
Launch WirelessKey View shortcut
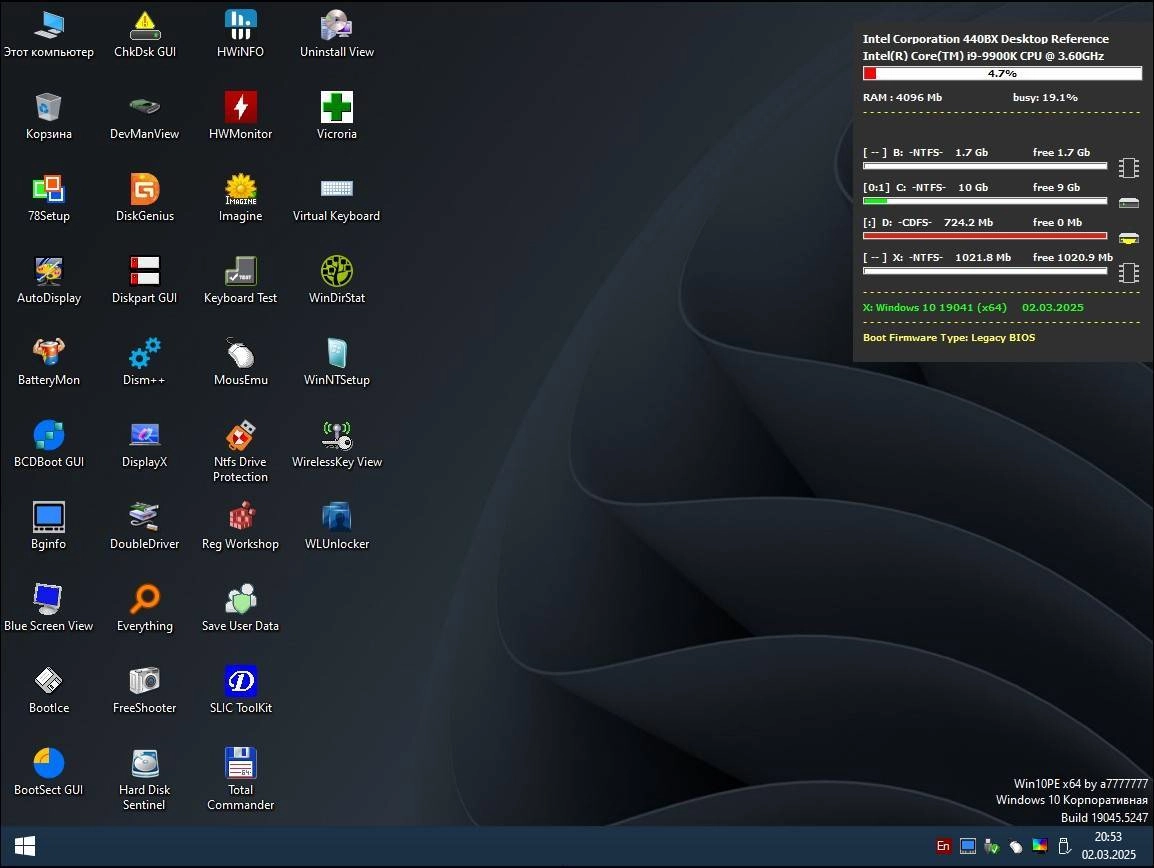click(x=336, y=444)
